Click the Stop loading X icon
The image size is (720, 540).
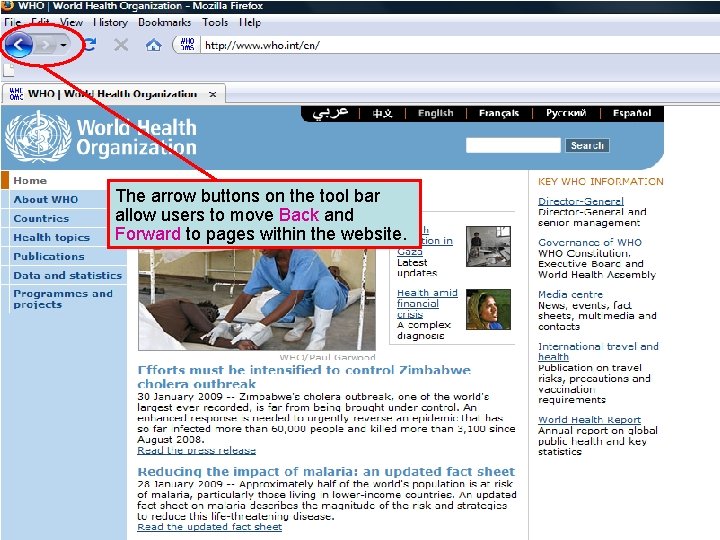[121, 45]
